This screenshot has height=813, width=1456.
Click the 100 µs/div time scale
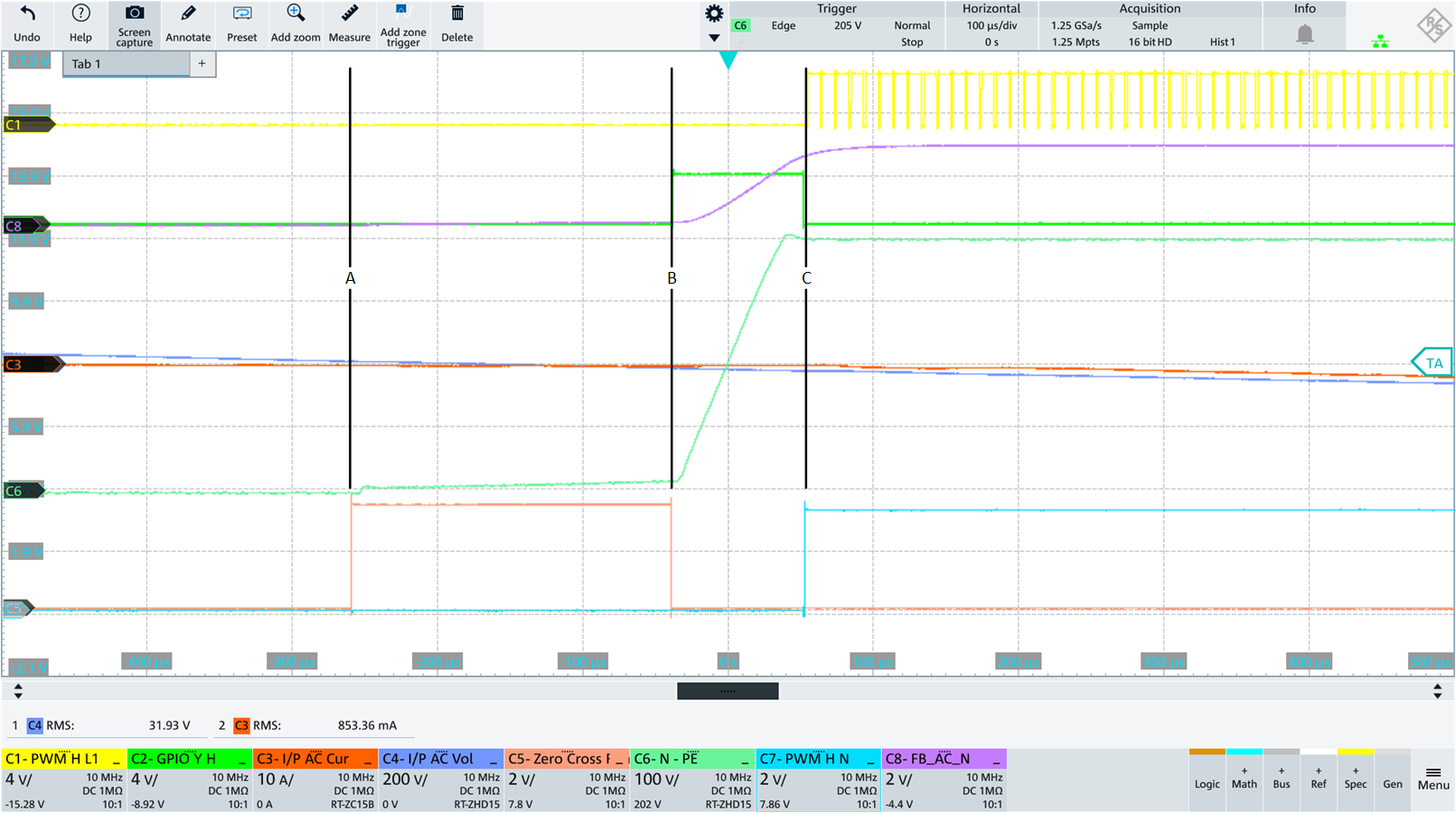click(991, 25)
